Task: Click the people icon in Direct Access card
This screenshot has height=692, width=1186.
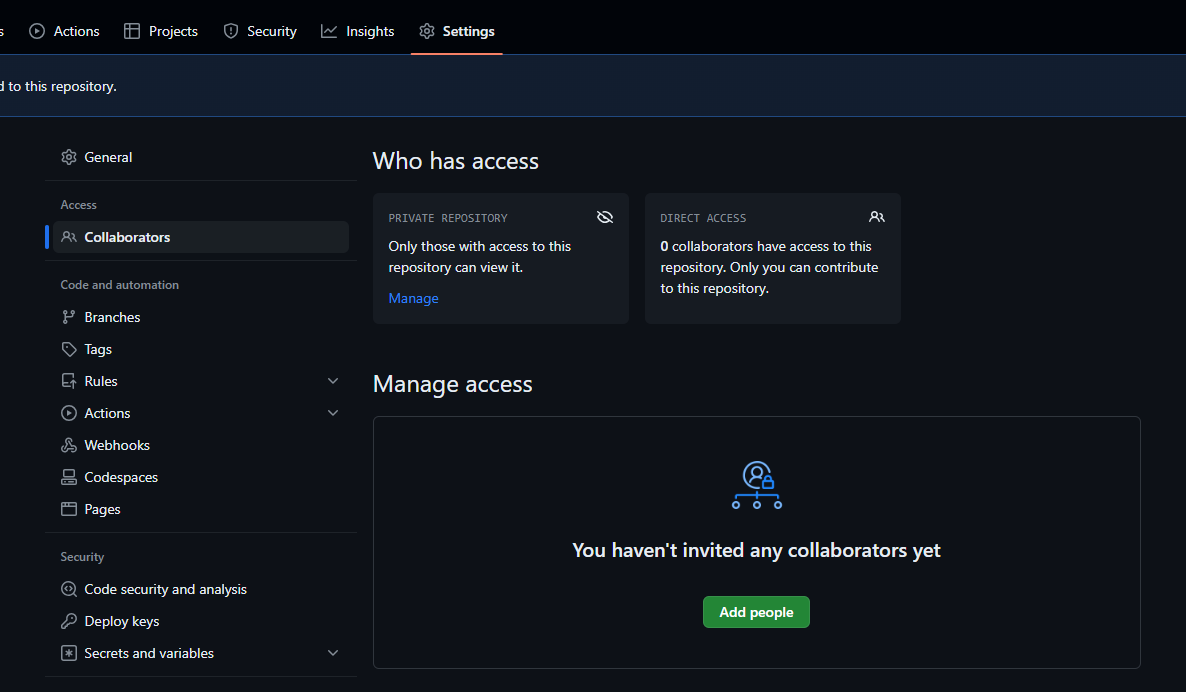Action: (x=877, y=217)
